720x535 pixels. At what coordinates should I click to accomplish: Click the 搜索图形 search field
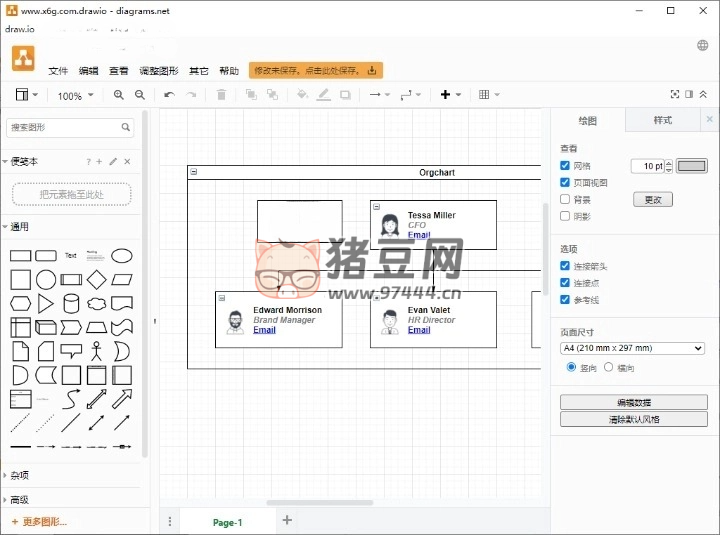(63, 128)
